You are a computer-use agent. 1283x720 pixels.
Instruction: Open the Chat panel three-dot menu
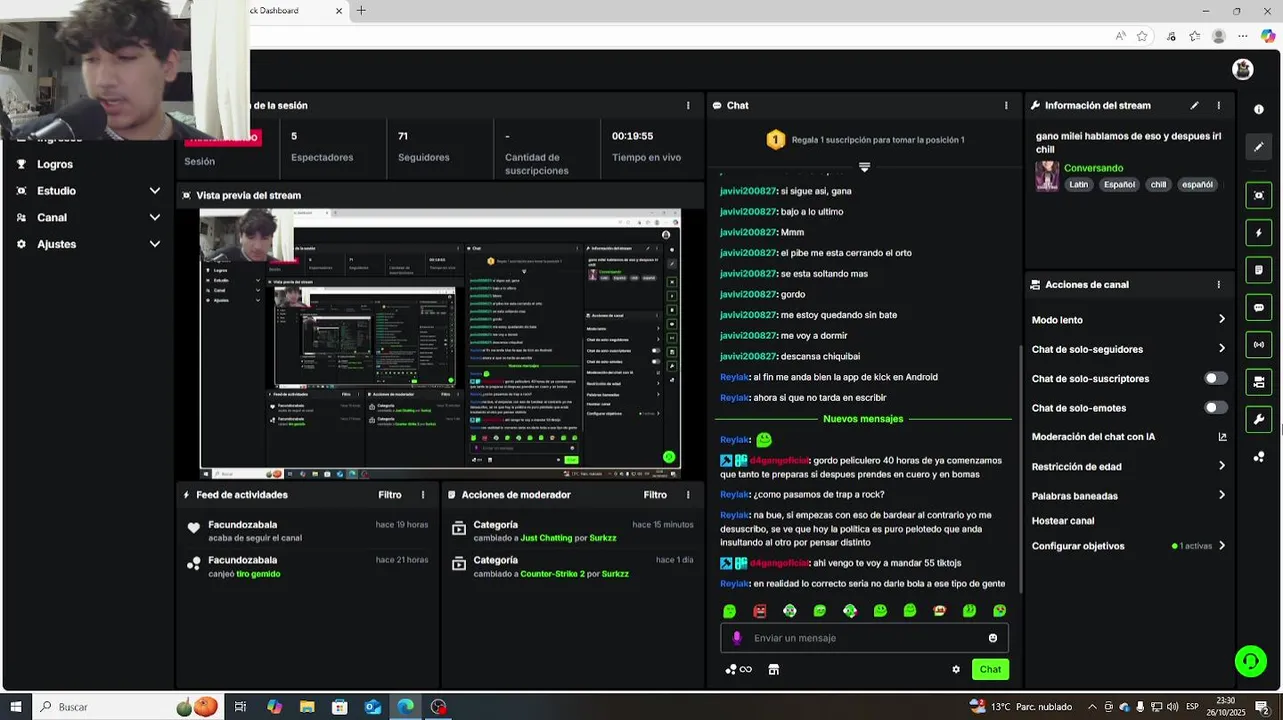pos(1006,105)
